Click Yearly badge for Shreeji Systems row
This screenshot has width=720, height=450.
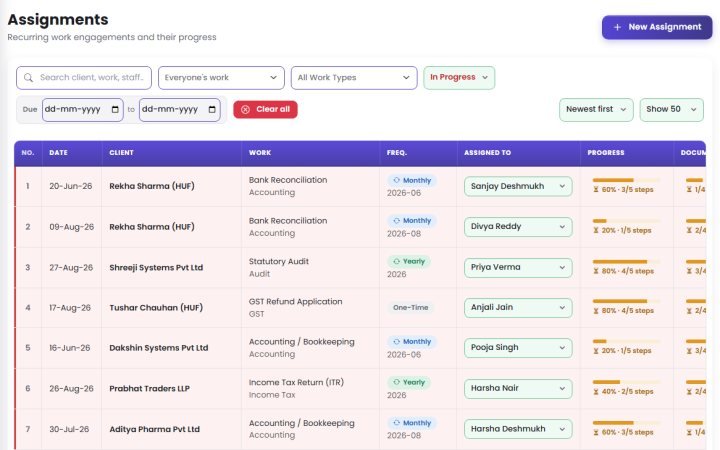409,261
